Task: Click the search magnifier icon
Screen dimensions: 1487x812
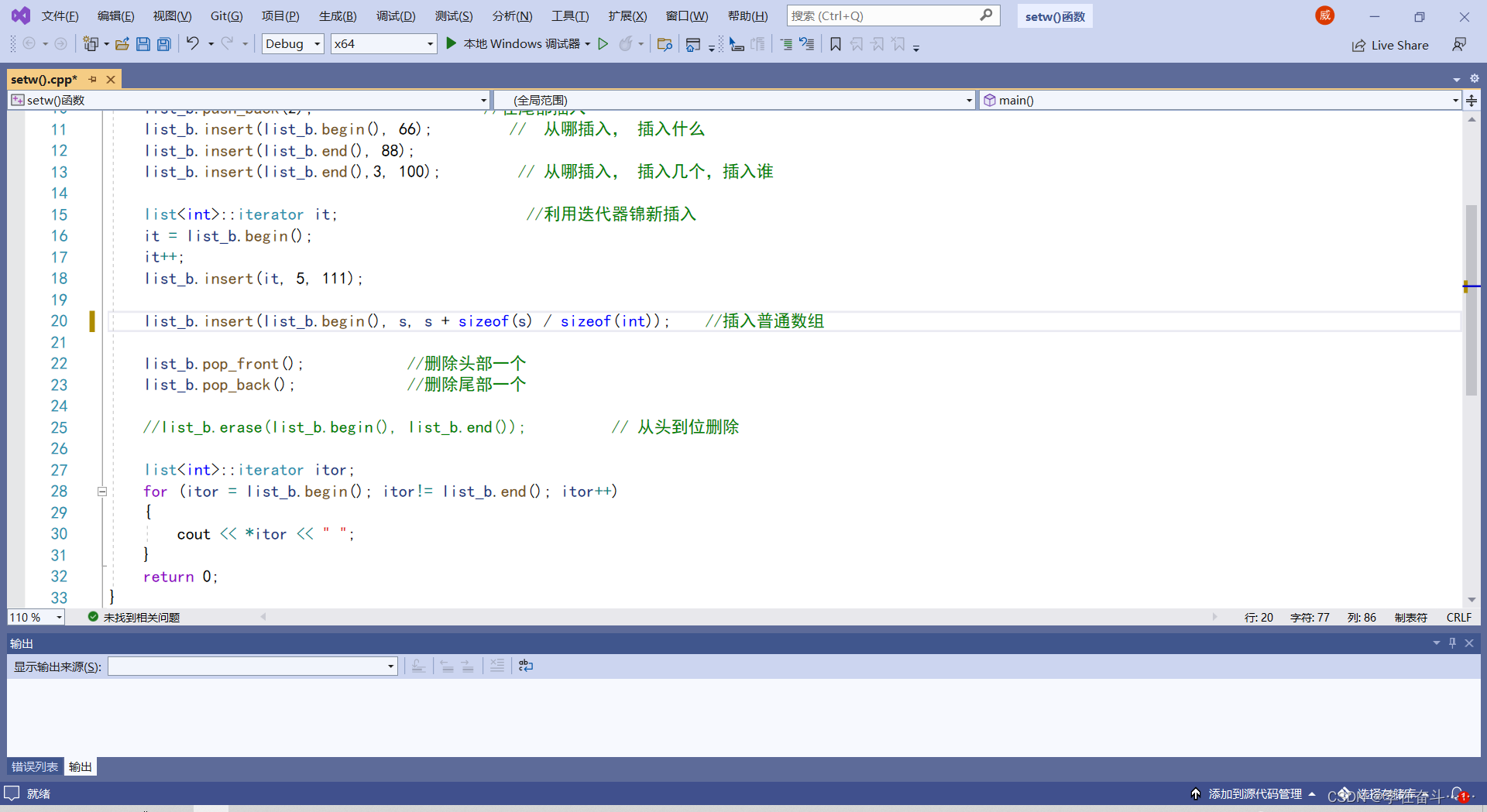Action: point(986,15)
